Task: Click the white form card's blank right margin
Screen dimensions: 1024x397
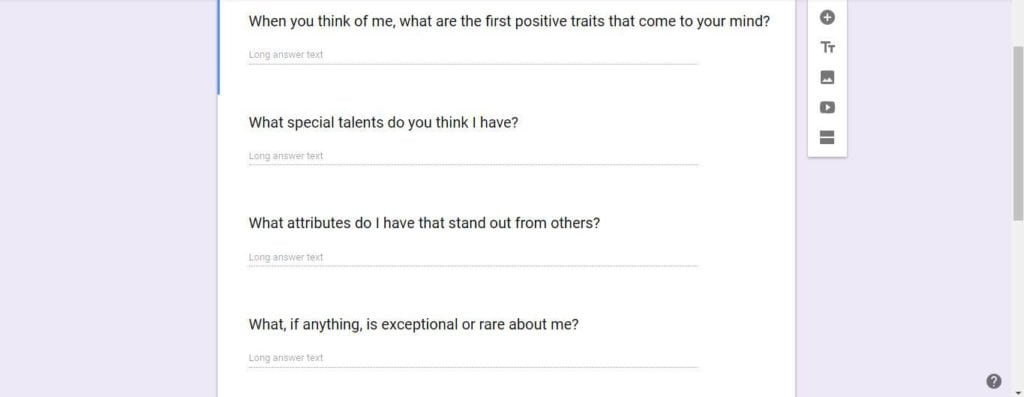Action: coord(748,196)
